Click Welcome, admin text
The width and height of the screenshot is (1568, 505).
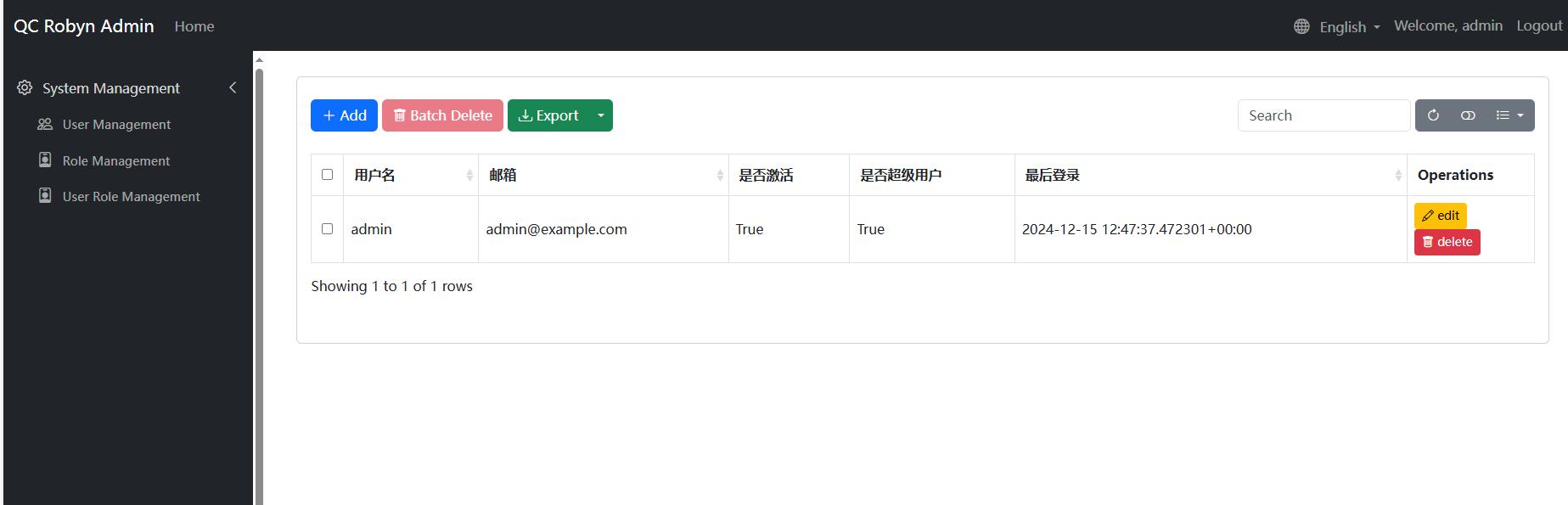(1448, 26)
